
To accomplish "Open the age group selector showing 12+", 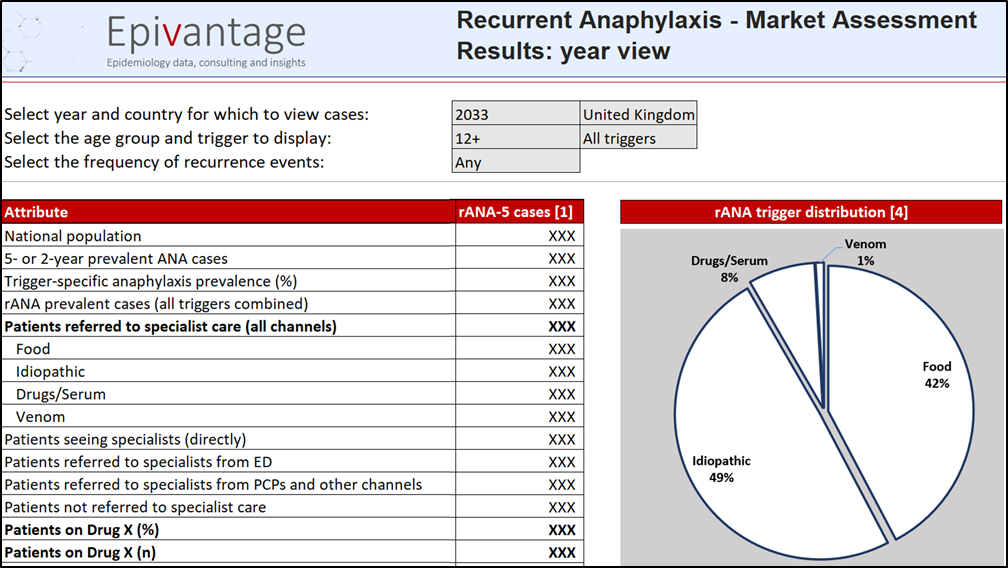I will (516, 138).
